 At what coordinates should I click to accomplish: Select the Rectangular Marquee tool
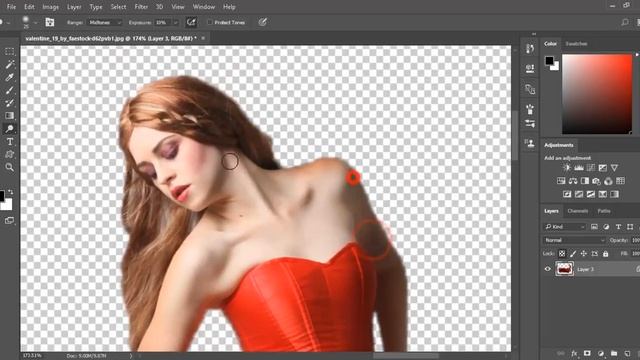pyautogui.click(x=9, y=51)
